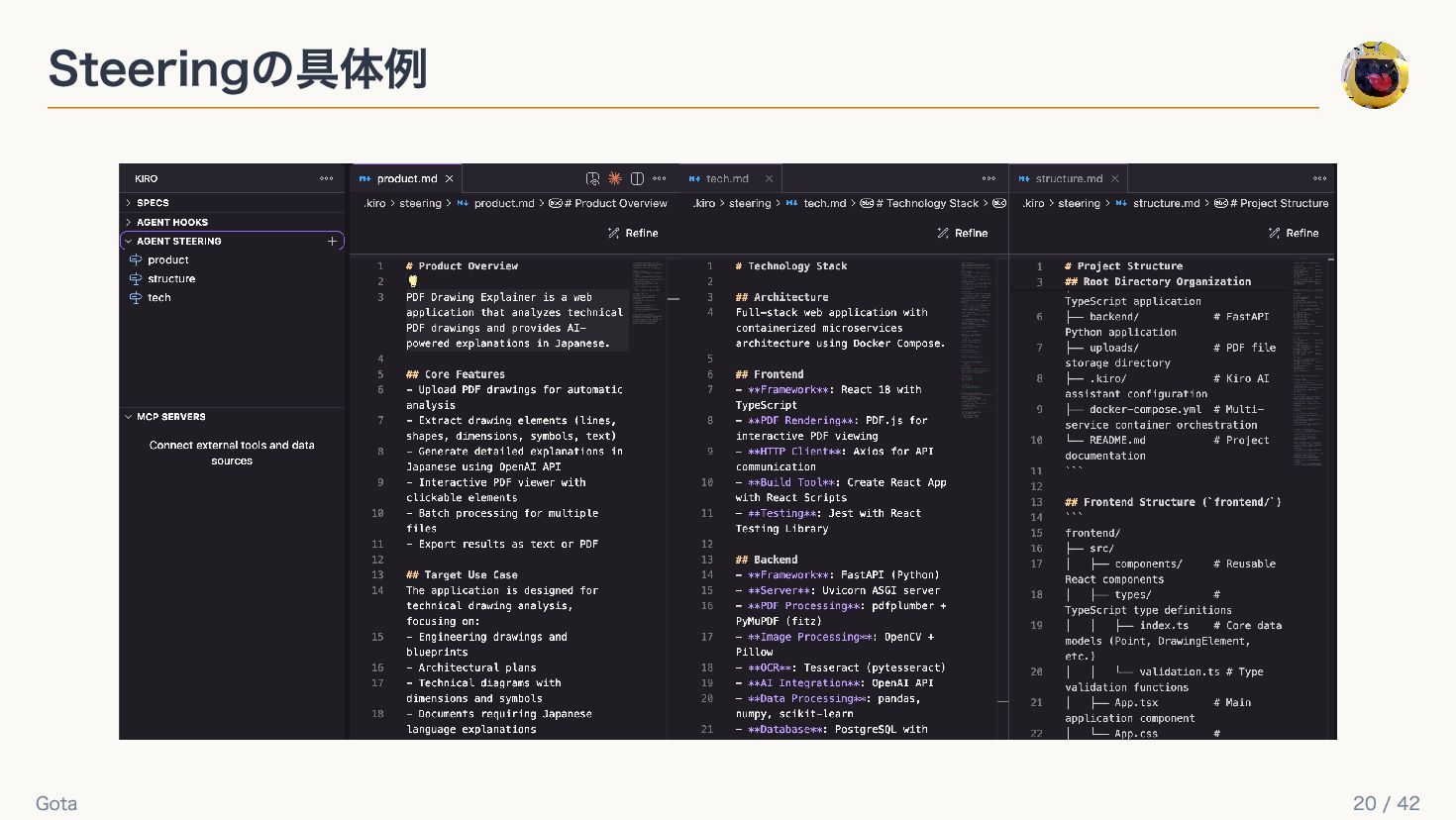Viewport: 1456px width, 820px height.
Task: Click the '## Frontend Structure' heading
Action: coord(1173,503)
